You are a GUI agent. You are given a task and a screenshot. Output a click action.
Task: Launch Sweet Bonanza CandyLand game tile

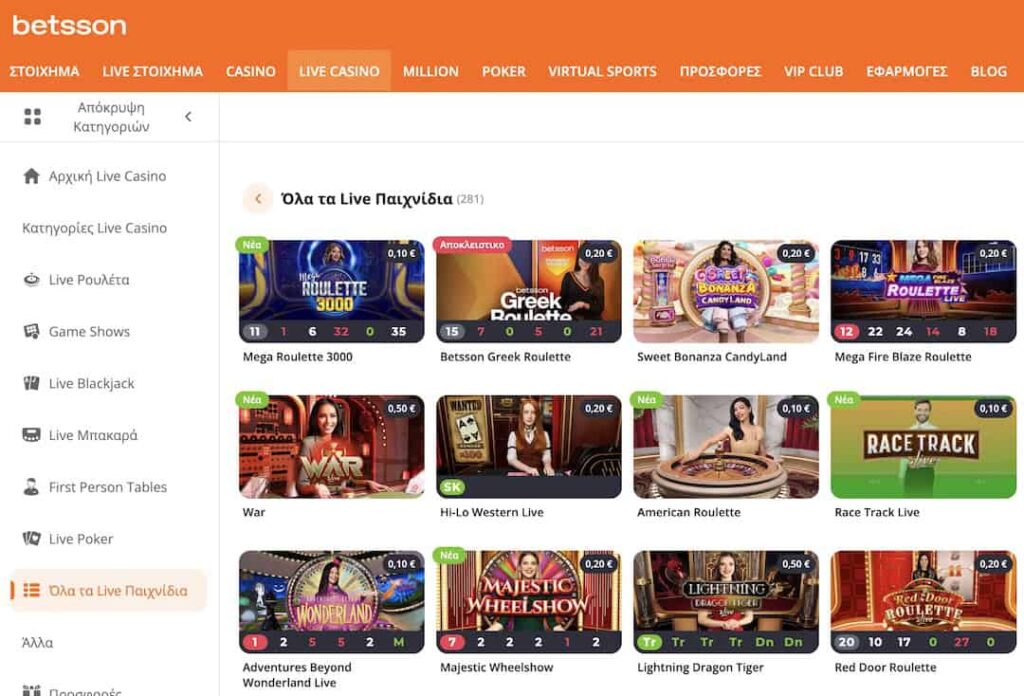point(725,290)
